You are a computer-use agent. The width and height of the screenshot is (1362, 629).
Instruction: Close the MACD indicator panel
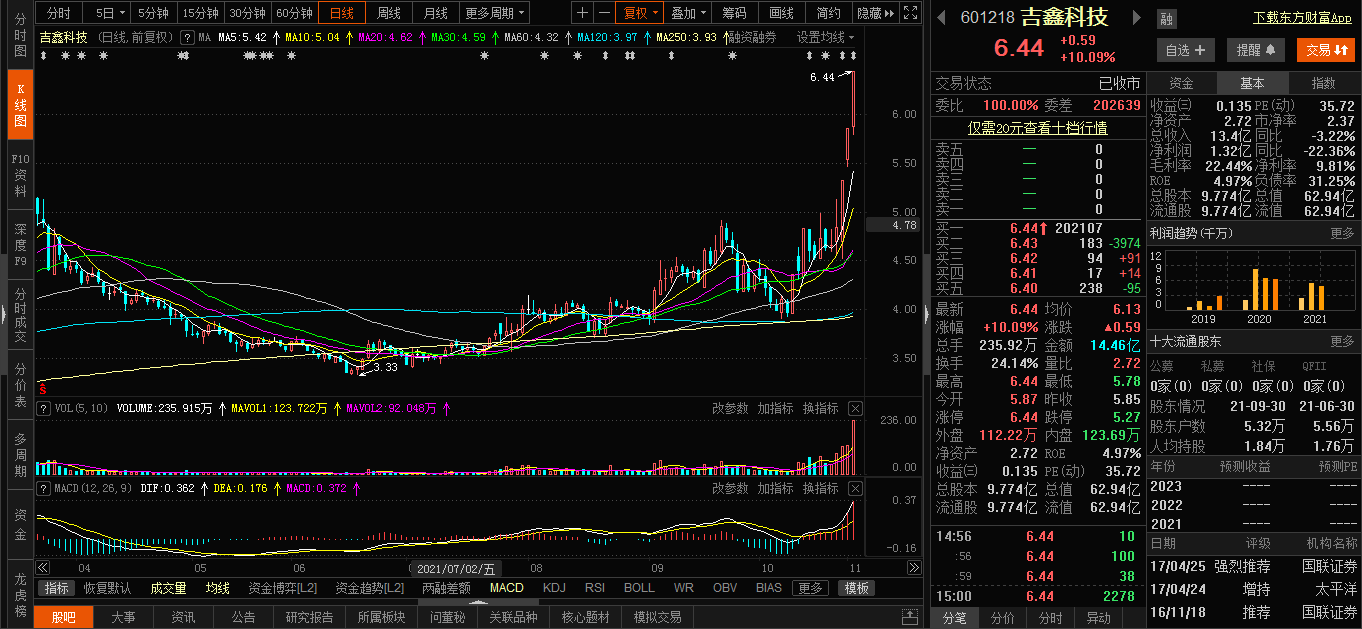(x=855, y=488)
